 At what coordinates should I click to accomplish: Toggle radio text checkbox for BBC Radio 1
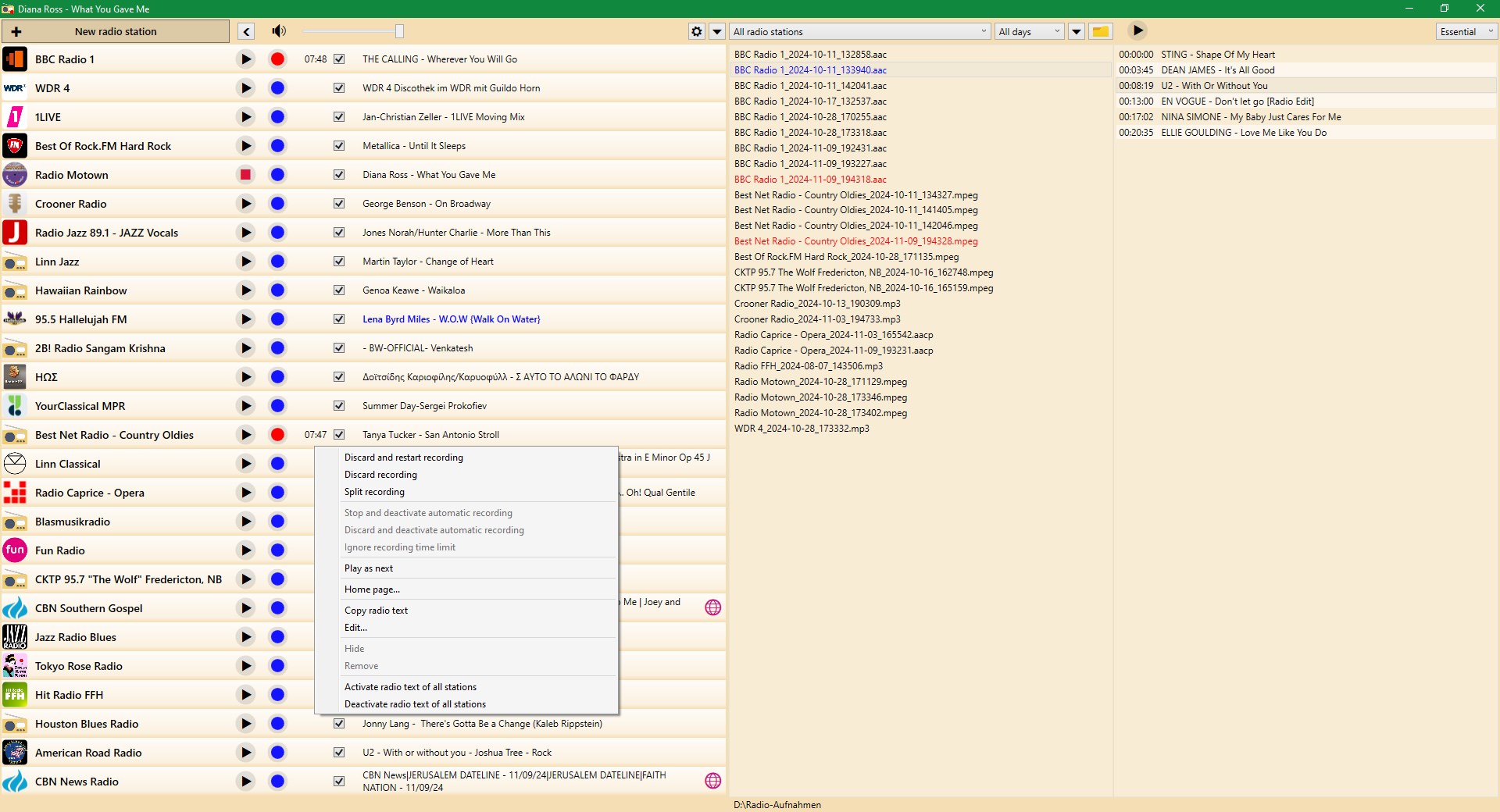(339, 59)
